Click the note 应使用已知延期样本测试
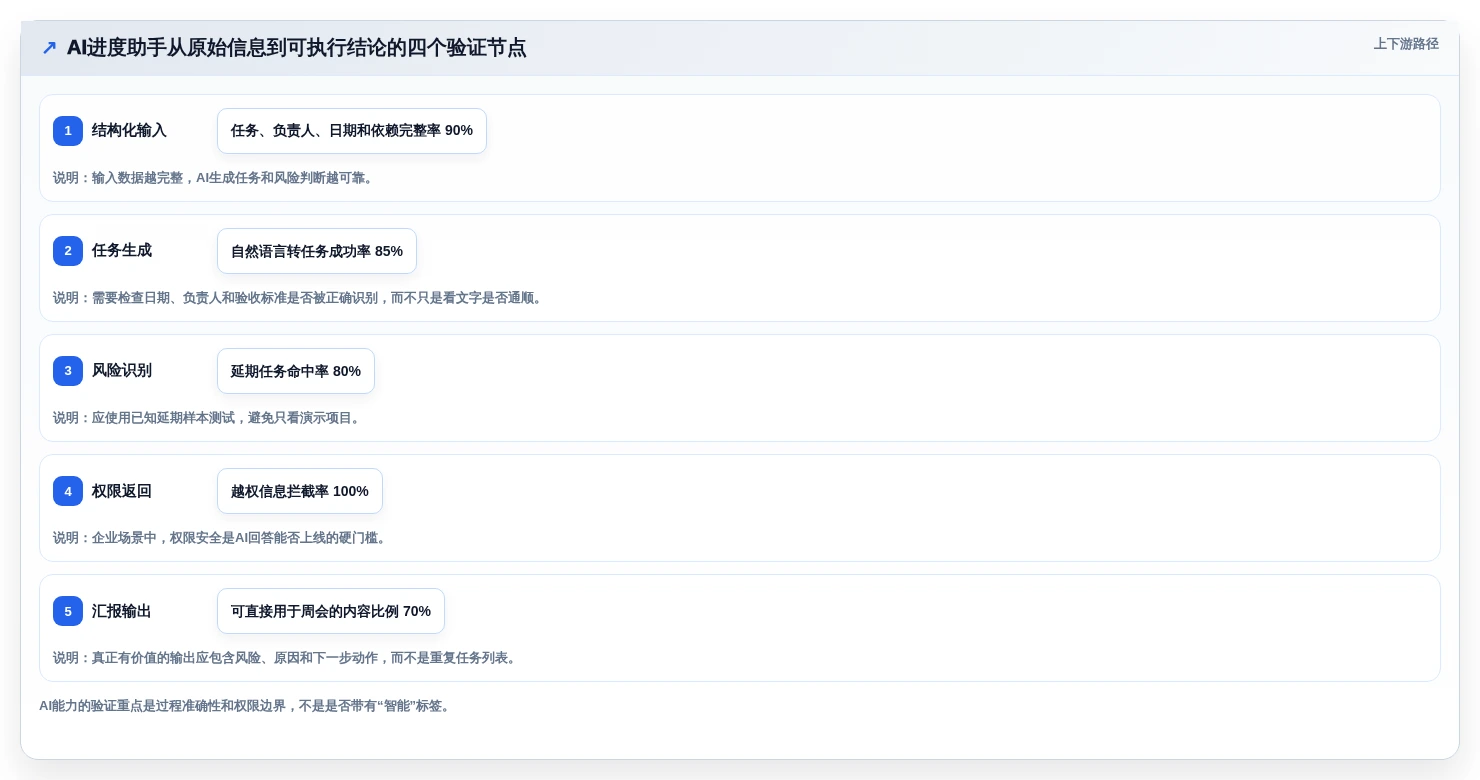The image size is (1480, 780). point(209,418)
